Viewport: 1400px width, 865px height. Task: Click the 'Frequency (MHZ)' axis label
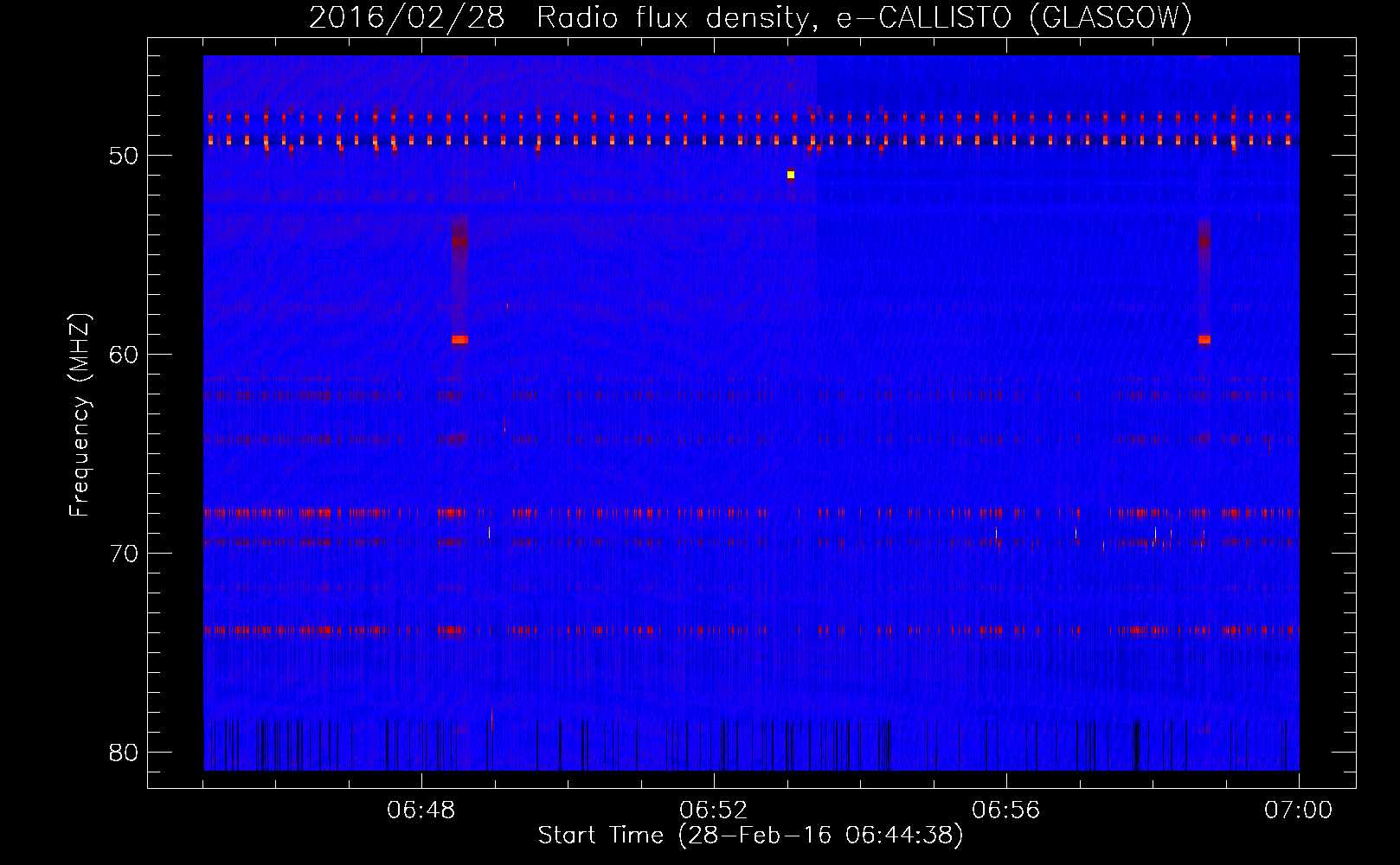(80, 415)
